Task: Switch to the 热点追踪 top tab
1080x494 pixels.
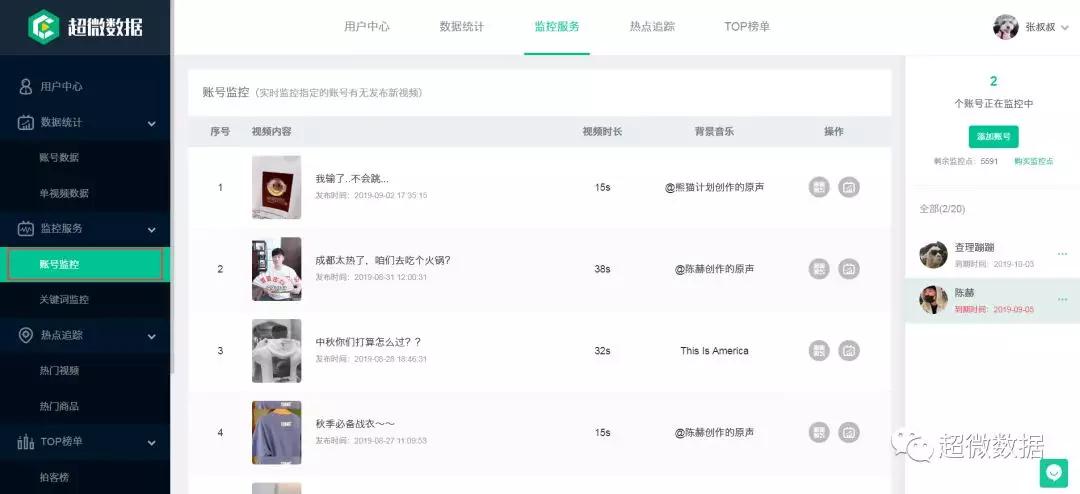Action: (x=652, y=27)
